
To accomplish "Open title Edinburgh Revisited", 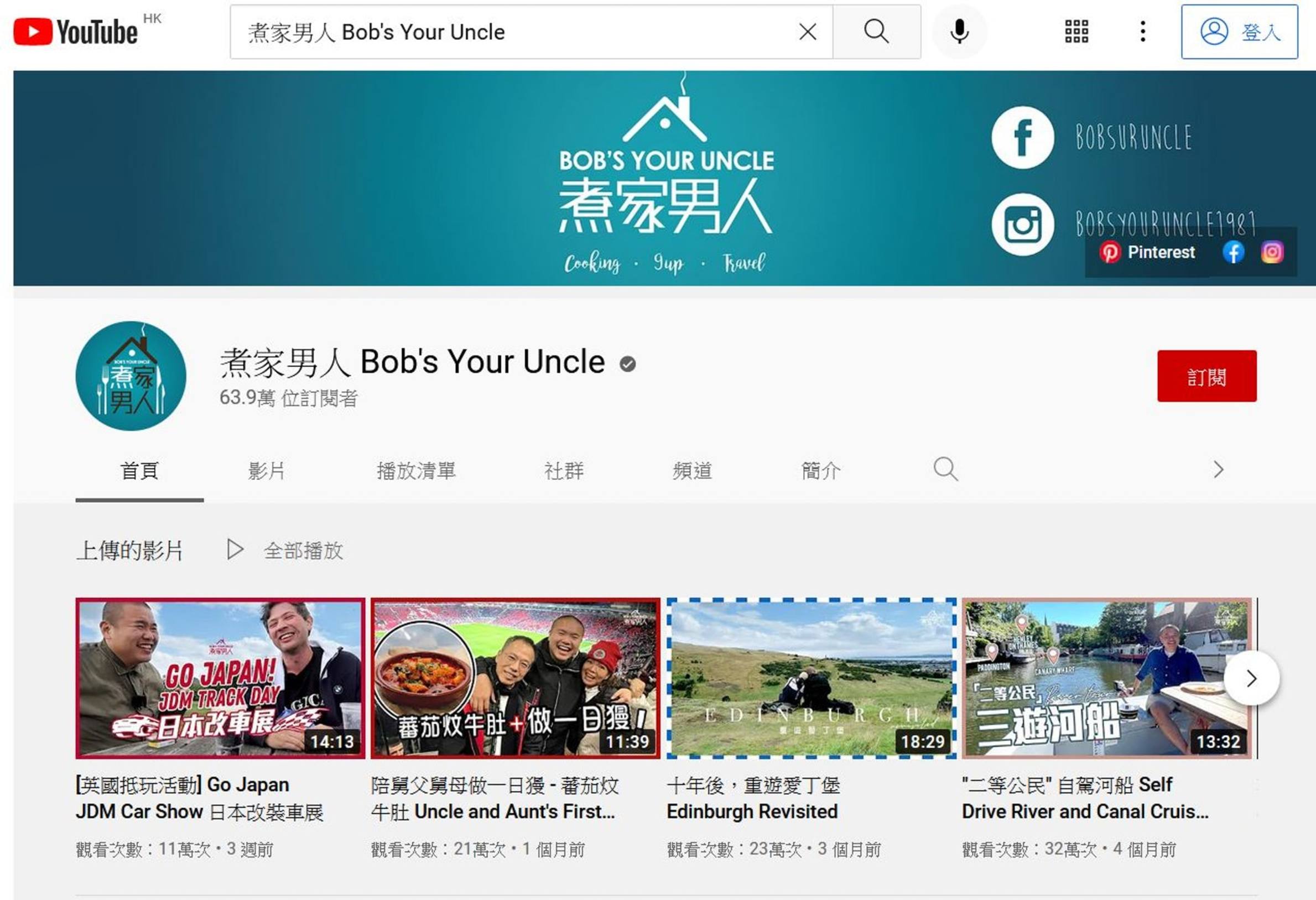I will (753, 799).
